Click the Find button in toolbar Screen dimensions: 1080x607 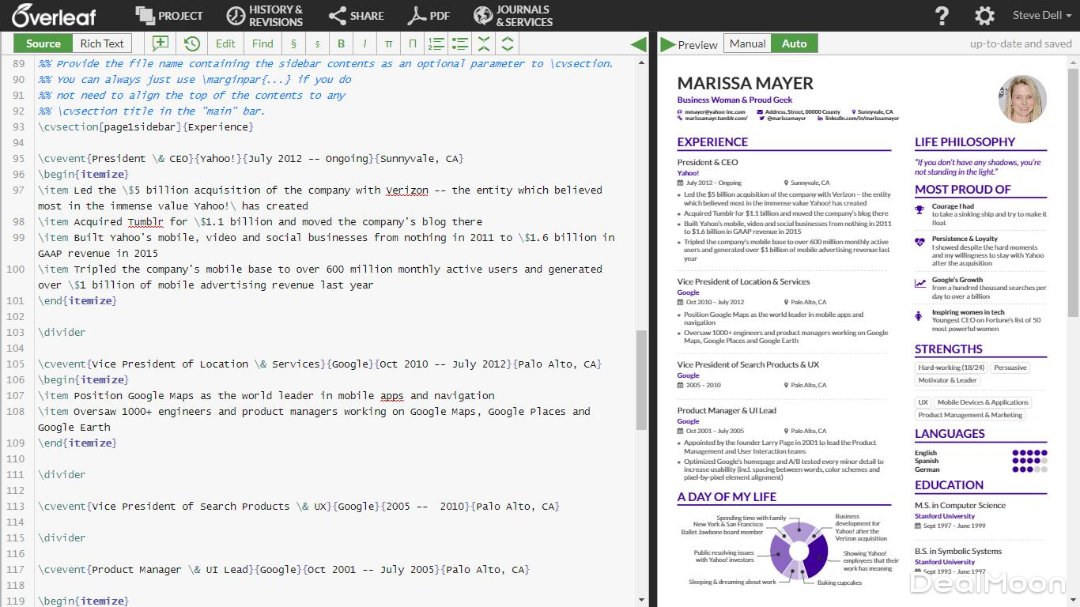[x=262, y=43]
